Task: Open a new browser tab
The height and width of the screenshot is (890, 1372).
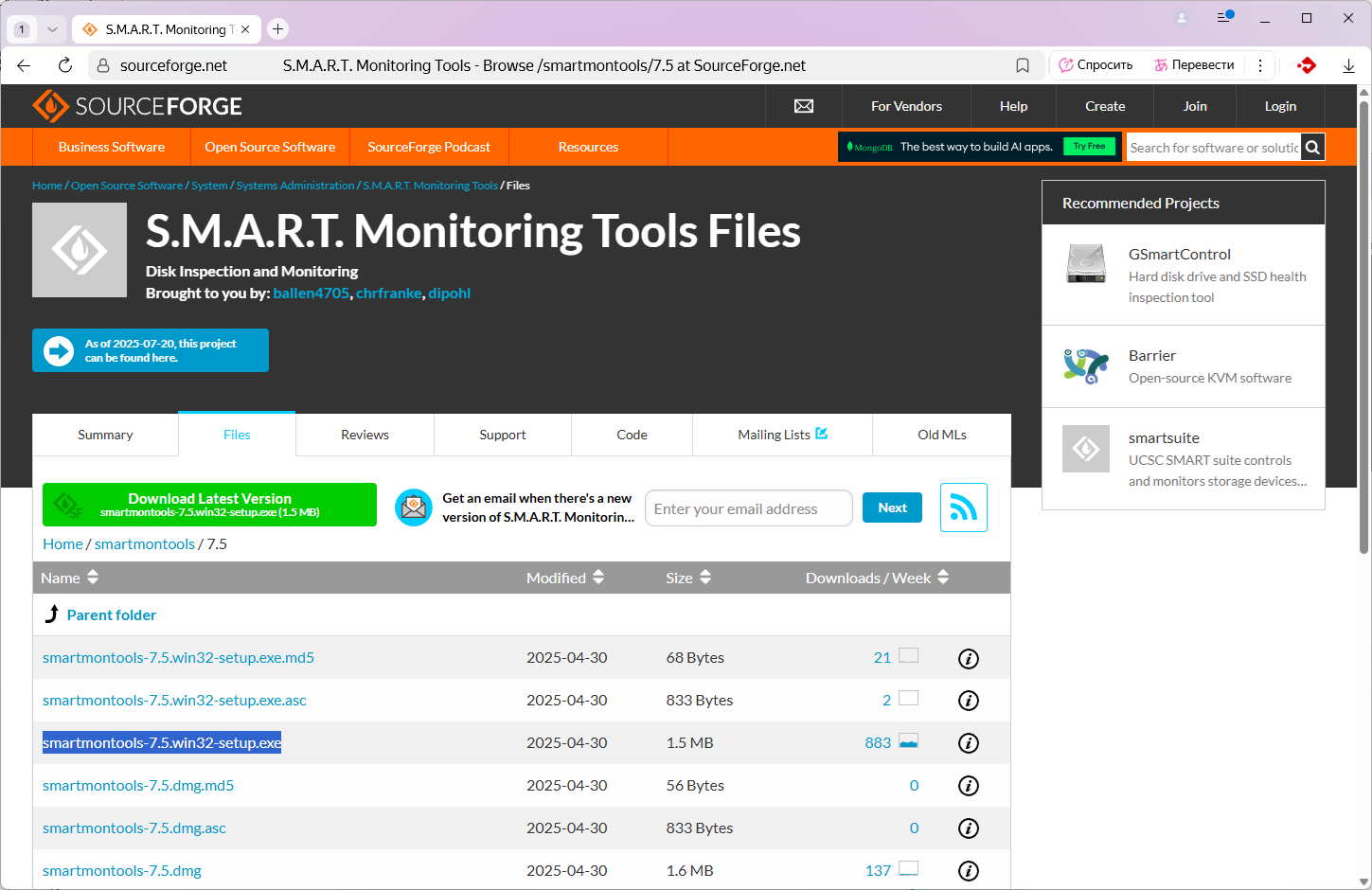Action: click(x=277, y=29)
